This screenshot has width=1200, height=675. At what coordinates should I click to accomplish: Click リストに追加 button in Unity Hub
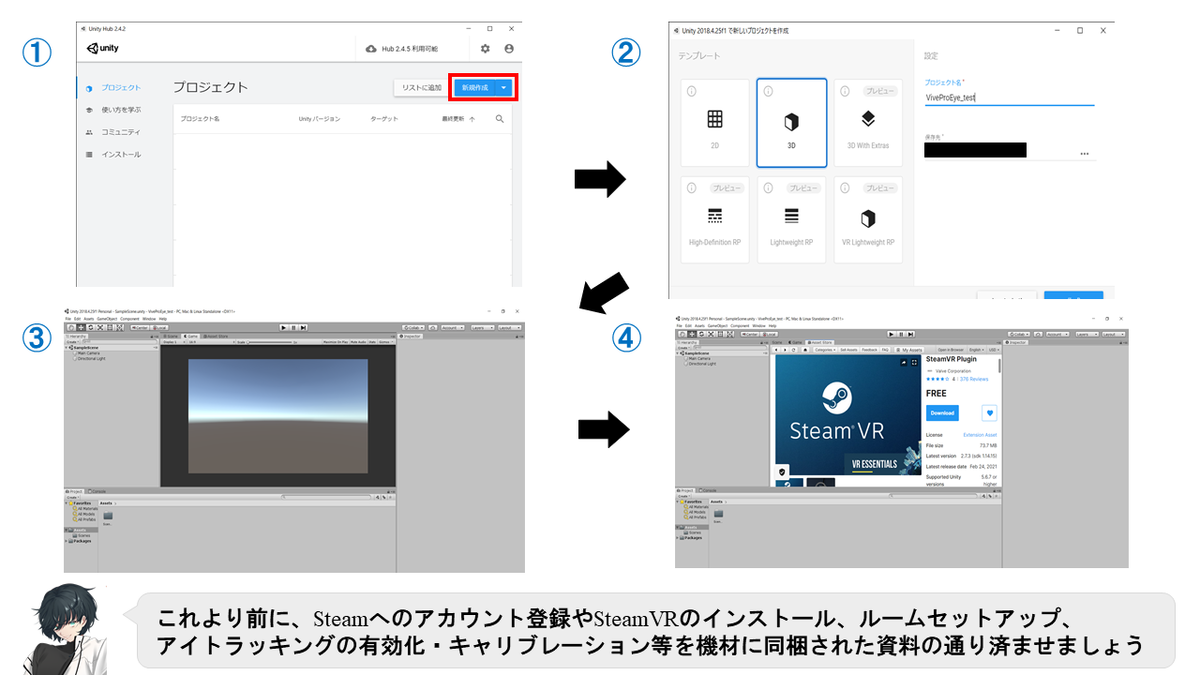[x=421, y=87]
